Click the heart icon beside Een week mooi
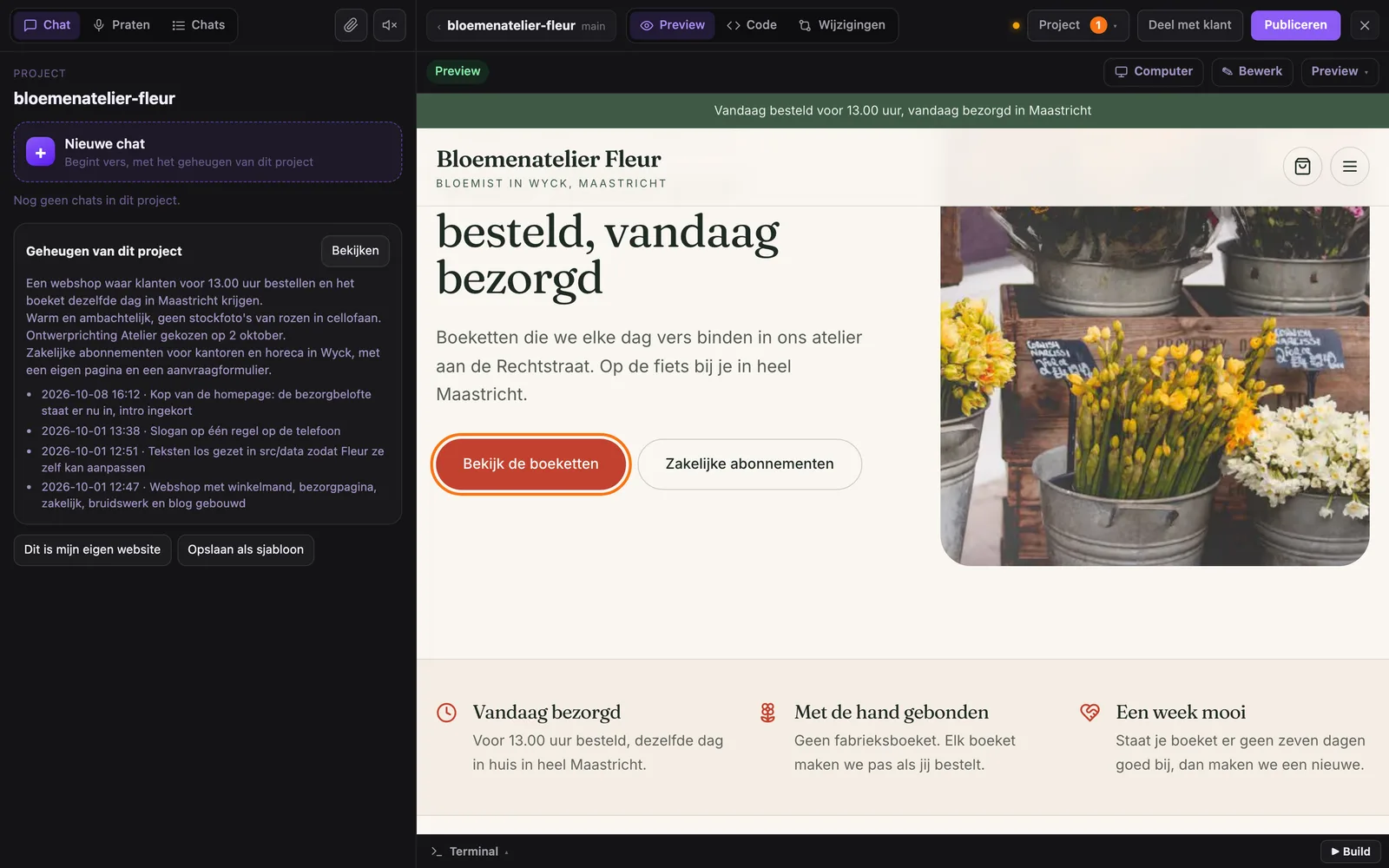 click(x=1089, y=713)
